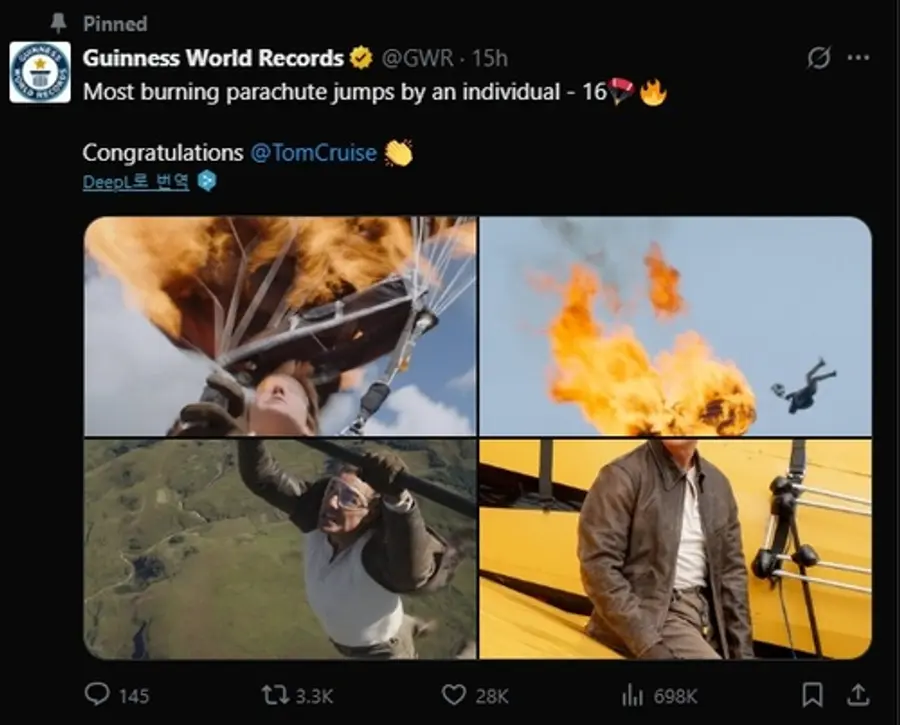Open the Guinness World Records account name
The image size is (900, 725).
click(x=213, y=58)
